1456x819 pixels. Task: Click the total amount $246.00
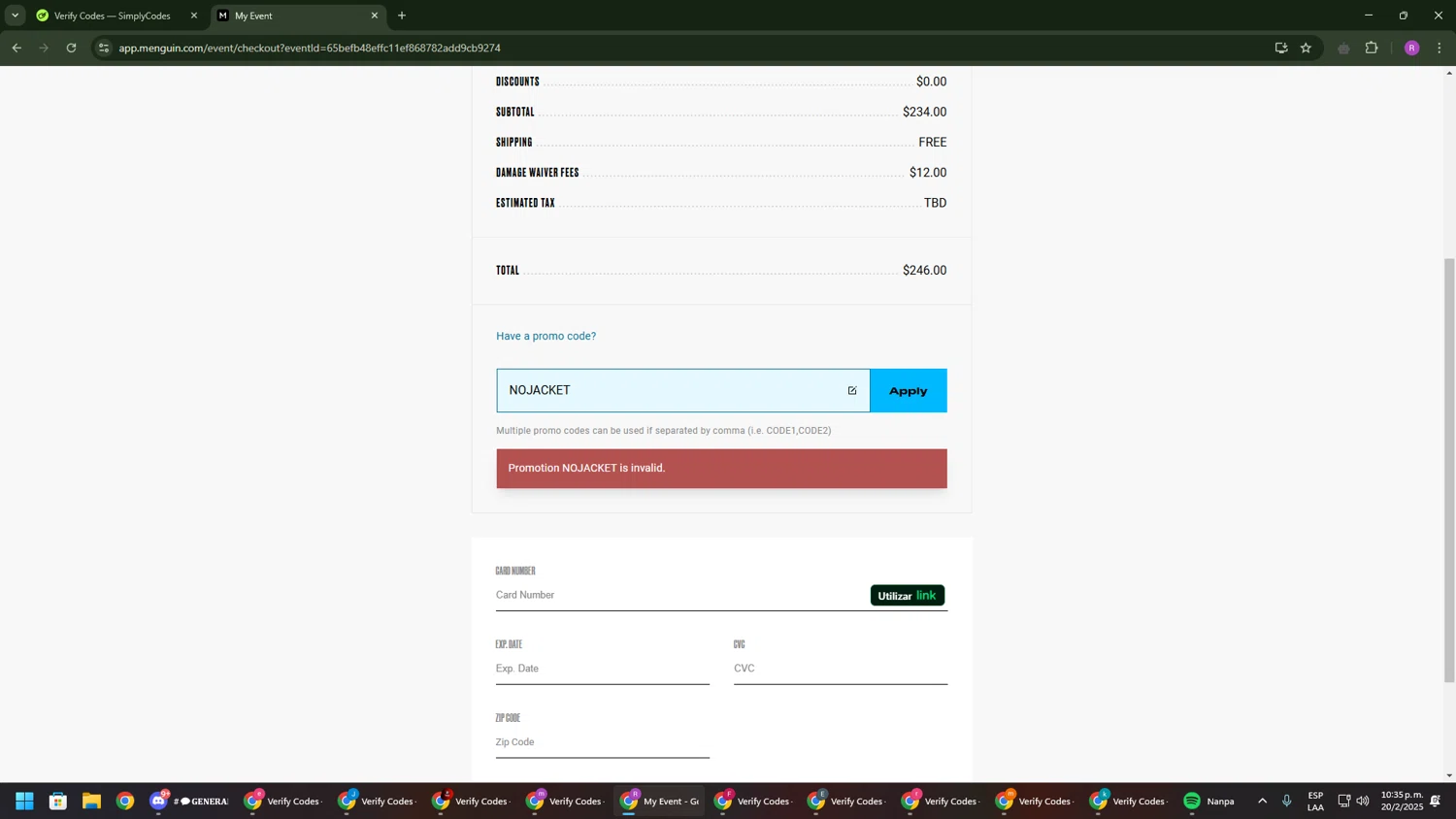(924, 271)
